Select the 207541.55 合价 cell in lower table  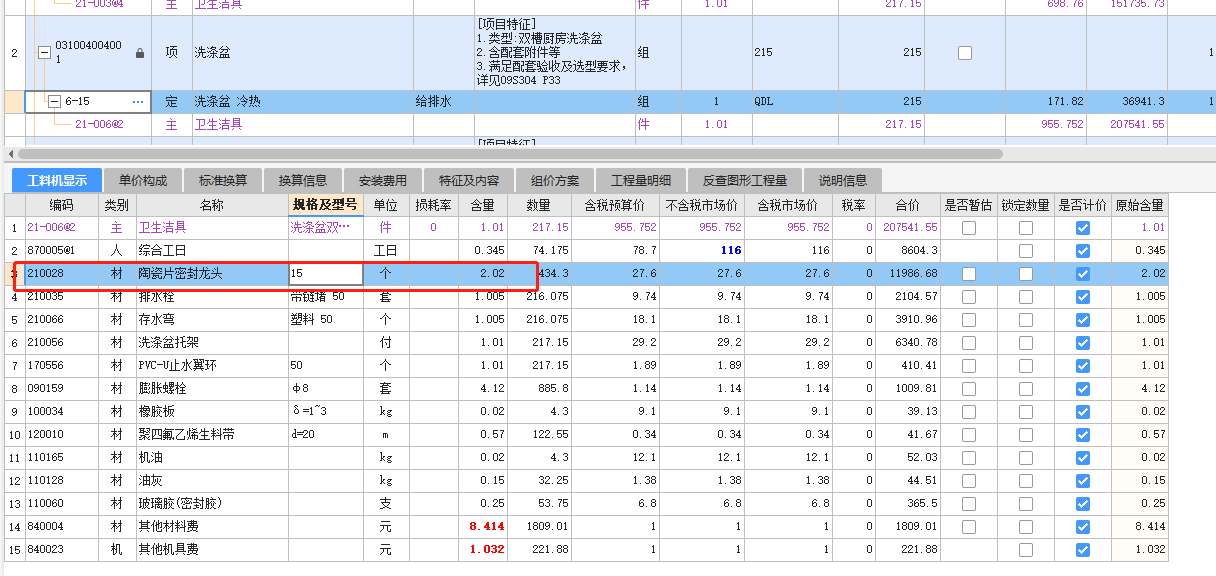click(910, 228)
